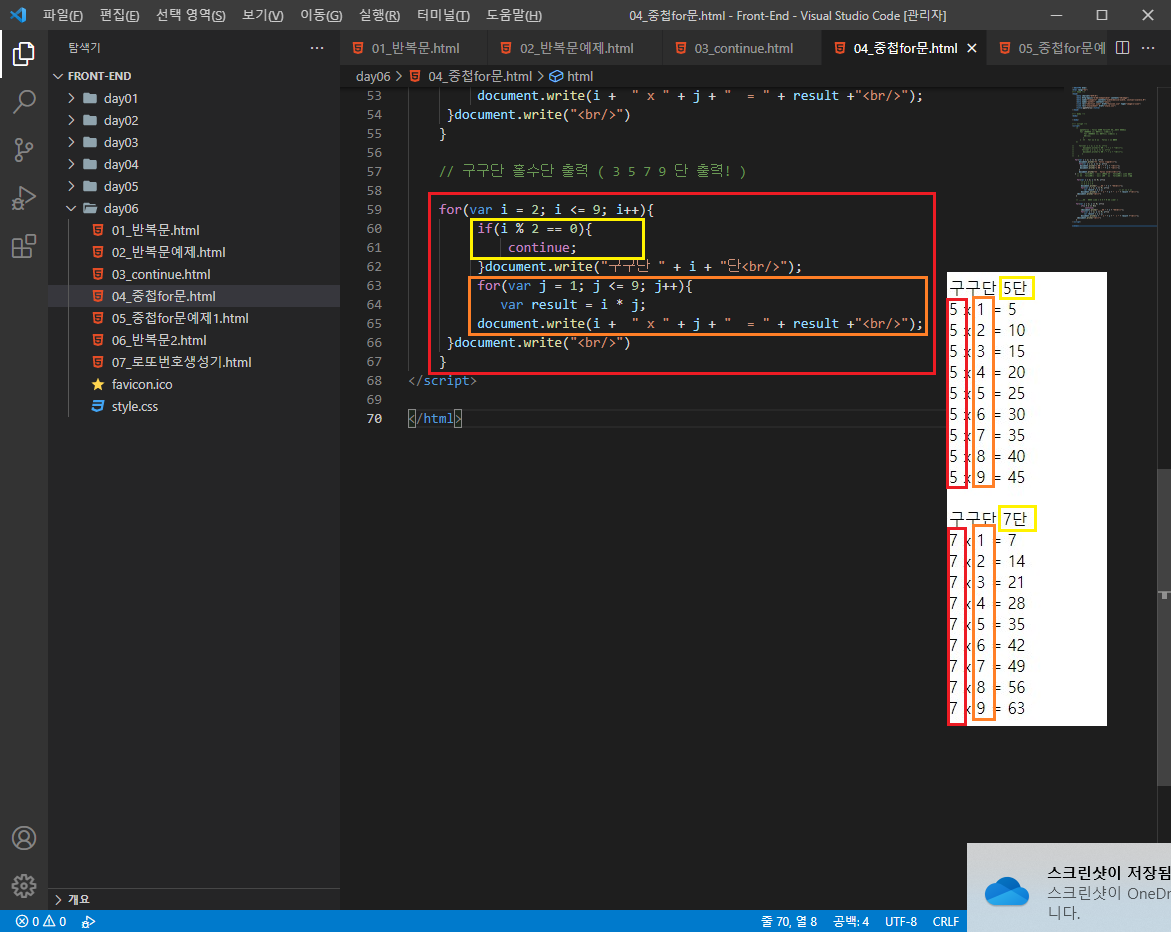
Task: Click the VS Code logo icon
Action: [18, 15]
